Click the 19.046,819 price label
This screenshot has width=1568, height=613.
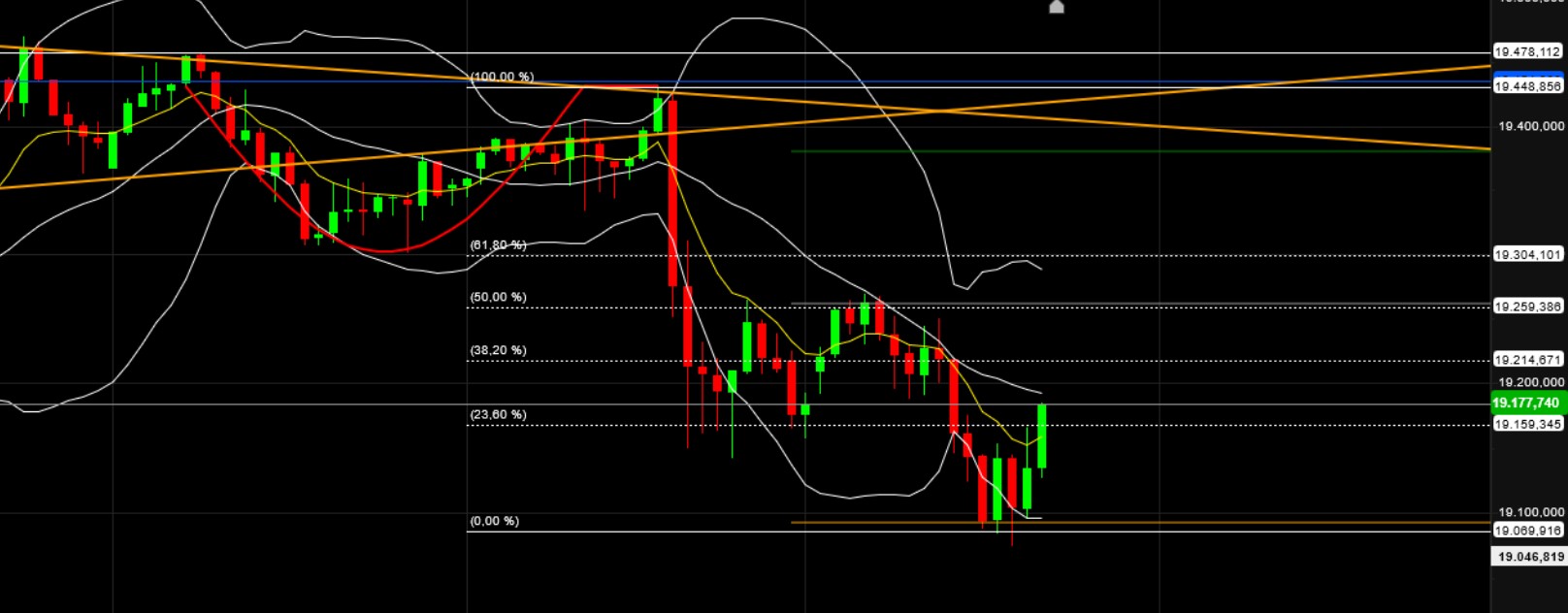[1529, 557]
